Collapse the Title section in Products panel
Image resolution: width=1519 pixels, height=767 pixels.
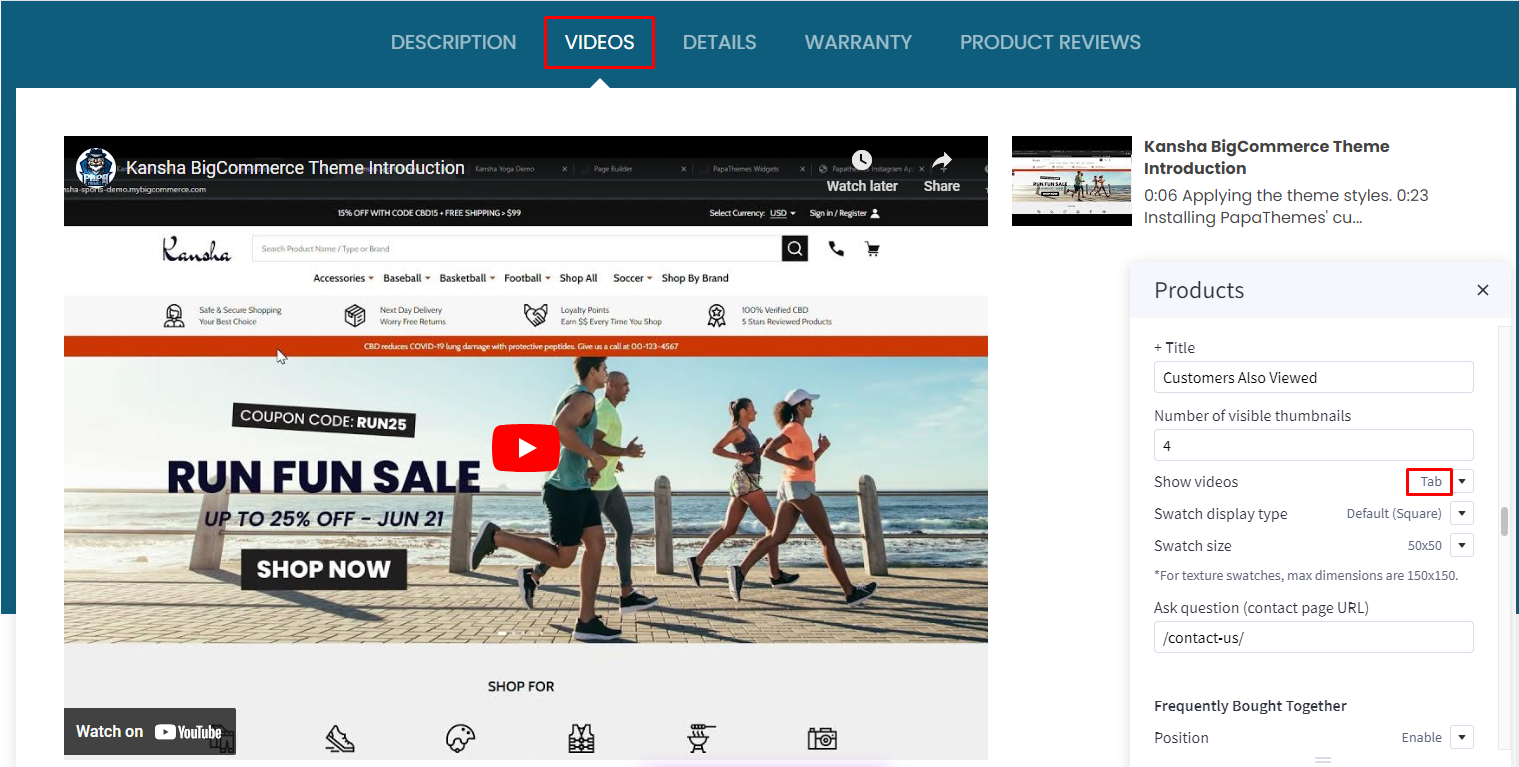pyautogui.click(x=1174, y=347)
